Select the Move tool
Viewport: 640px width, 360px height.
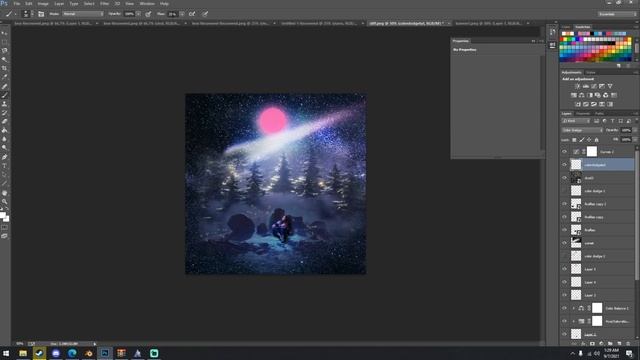tap(4, 33)
